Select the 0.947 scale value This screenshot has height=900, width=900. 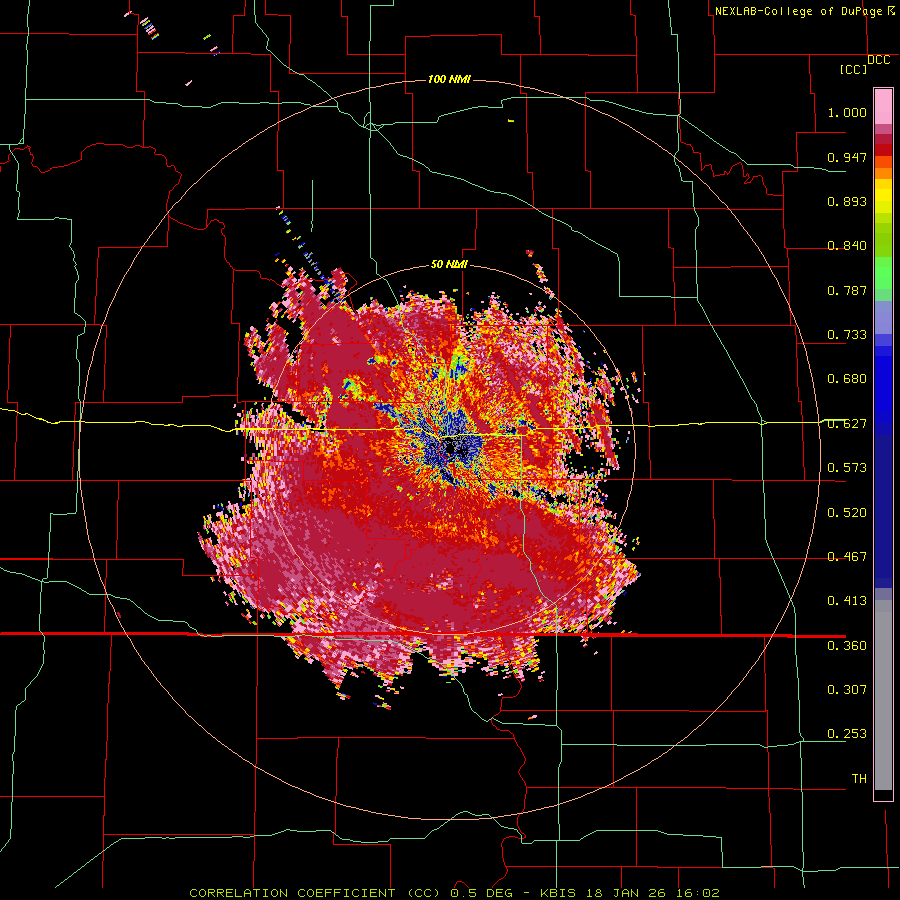[x=847, y=157]
